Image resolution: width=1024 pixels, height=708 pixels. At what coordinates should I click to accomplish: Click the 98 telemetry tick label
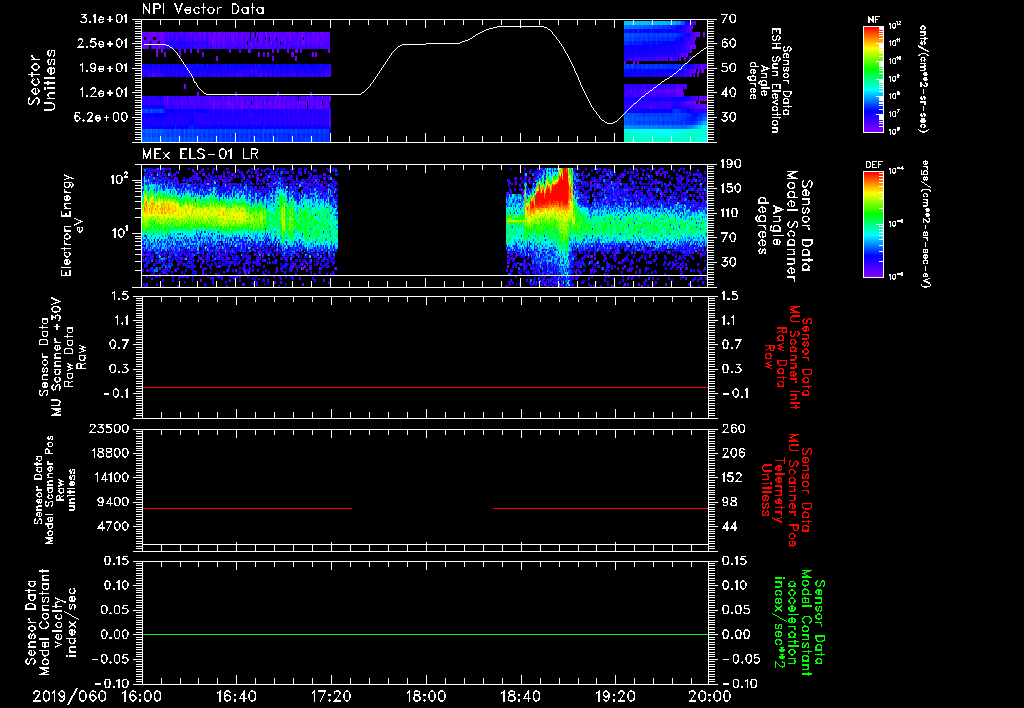point(729,502)
